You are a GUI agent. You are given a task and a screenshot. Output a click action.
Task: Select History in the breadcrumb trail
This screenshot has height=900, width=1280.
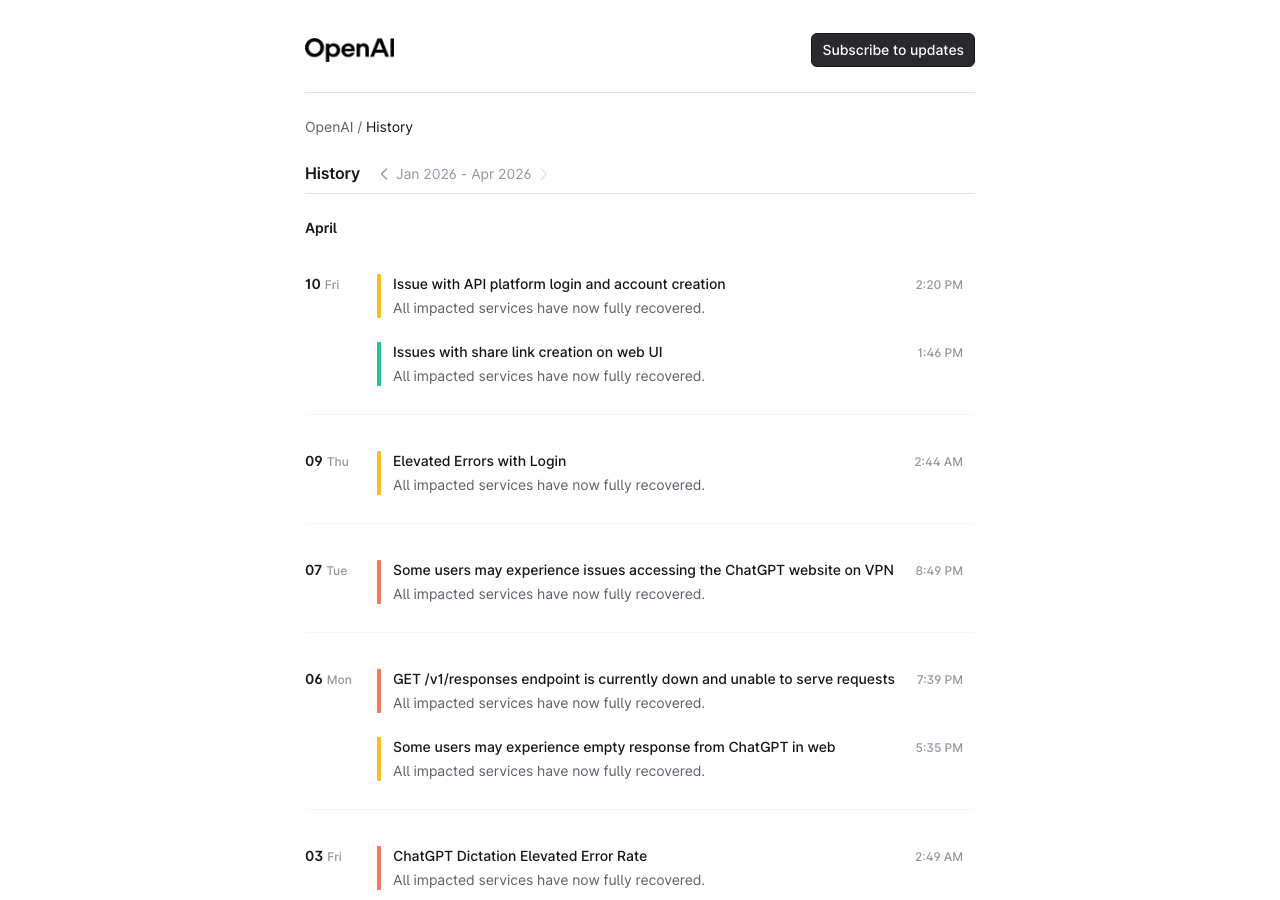(389, 126)
